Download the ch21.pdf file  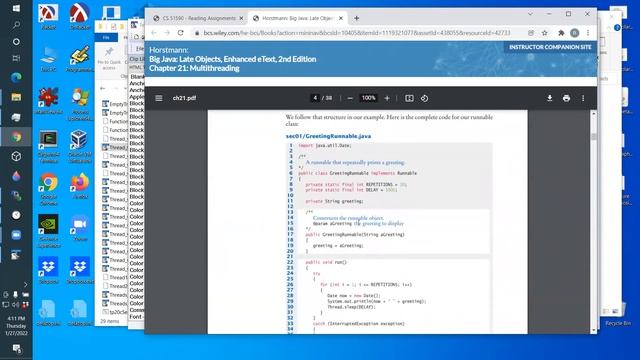pyautogui.click(x=550, y=98)
